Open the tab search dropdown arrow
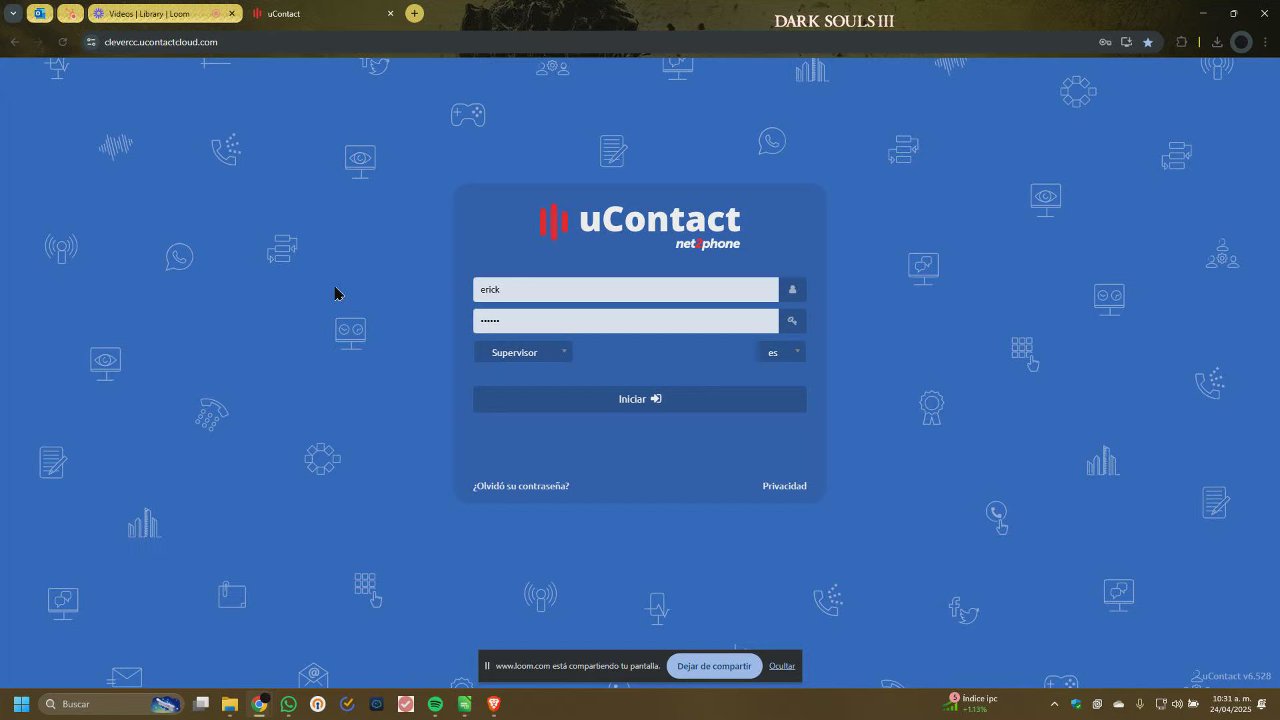 click(13, 14)
